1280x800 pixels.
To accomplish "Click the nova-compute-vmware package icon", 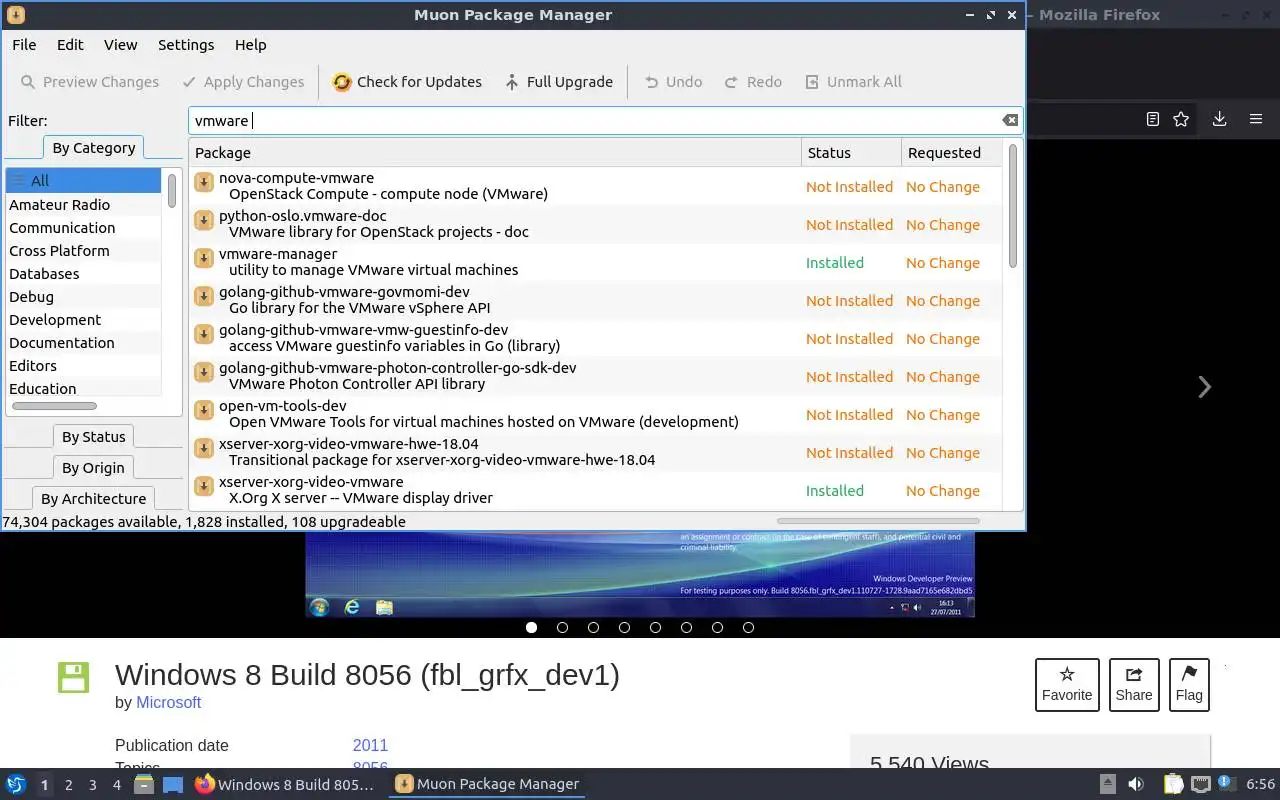I will pyautogui.click(x=204, y=182).
